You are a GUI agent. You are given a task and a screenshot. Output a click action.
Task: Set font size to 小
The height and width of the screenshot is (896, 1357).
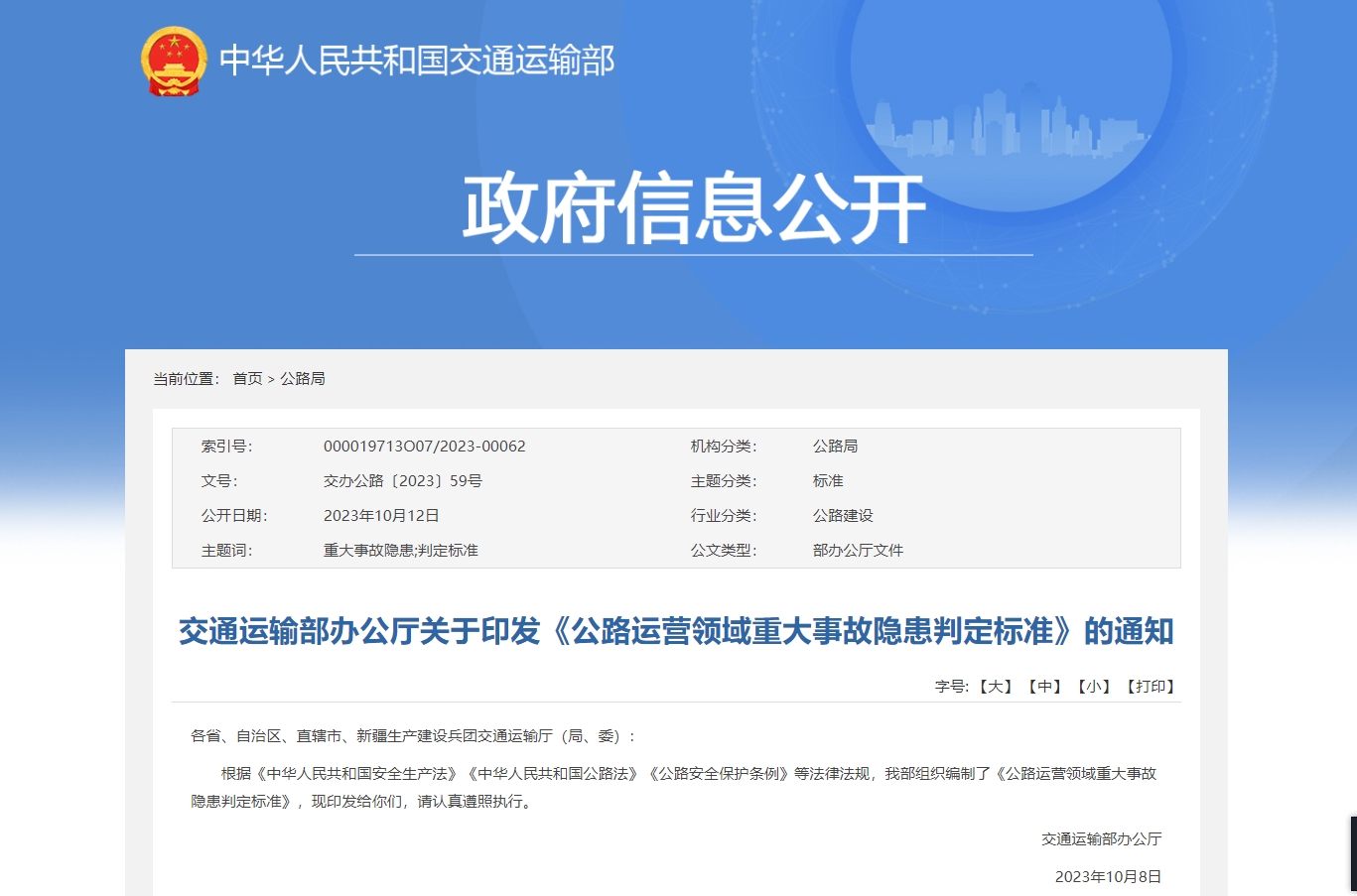(x=1094, y=687)
